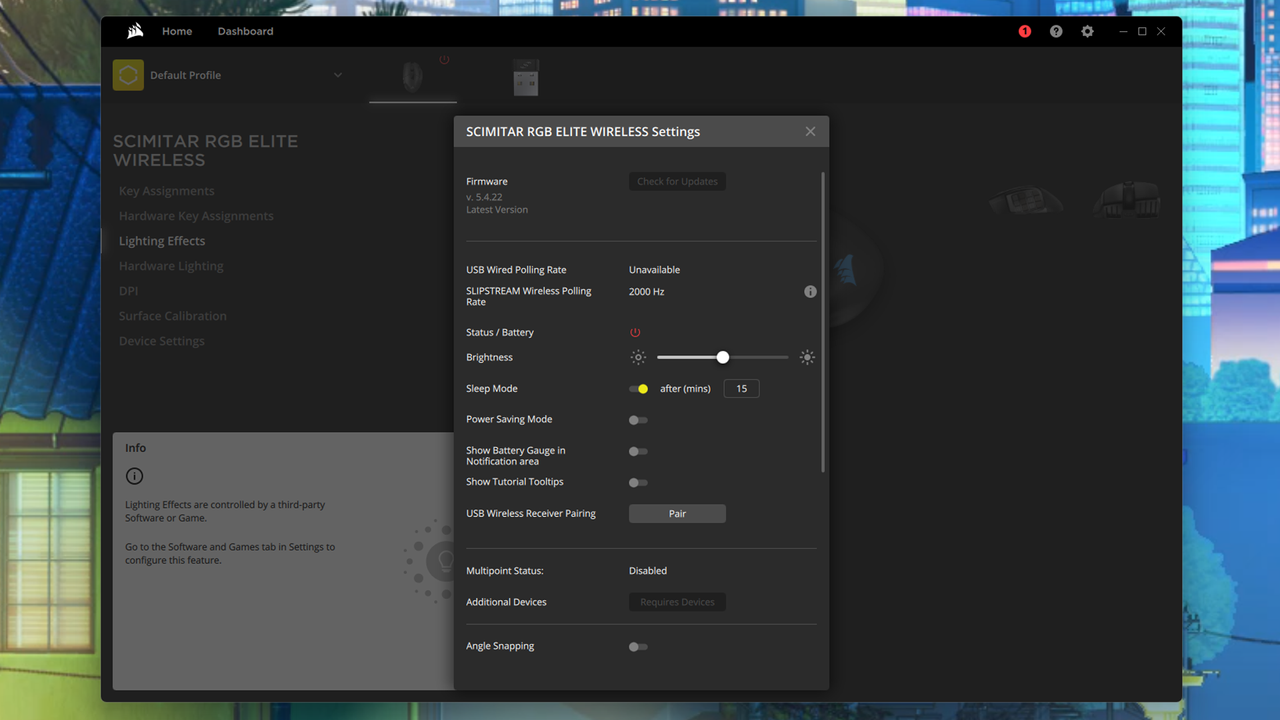Open the Dashboard tab

(x=245, y=31)
